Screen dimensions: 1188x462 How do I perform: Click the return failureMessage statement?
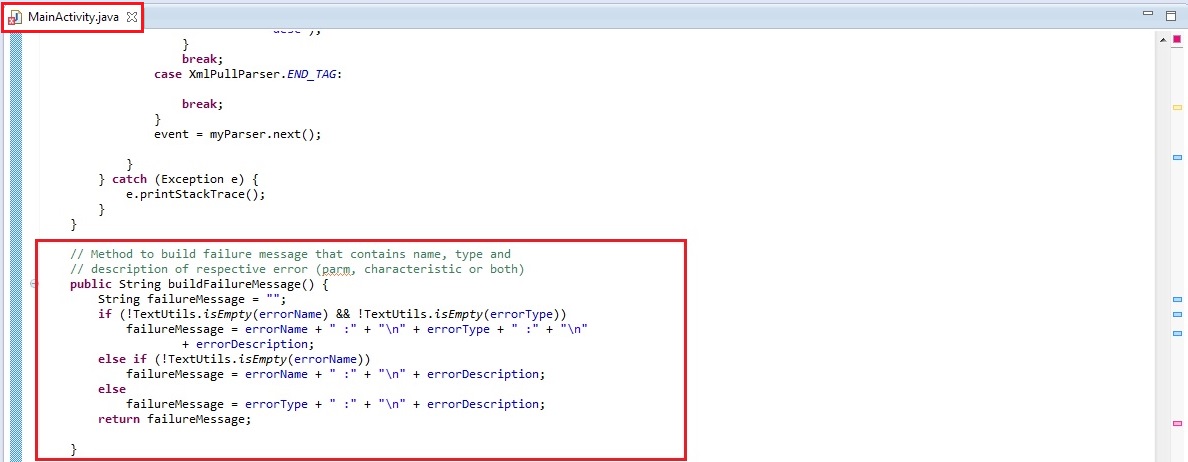click(174, 419)
